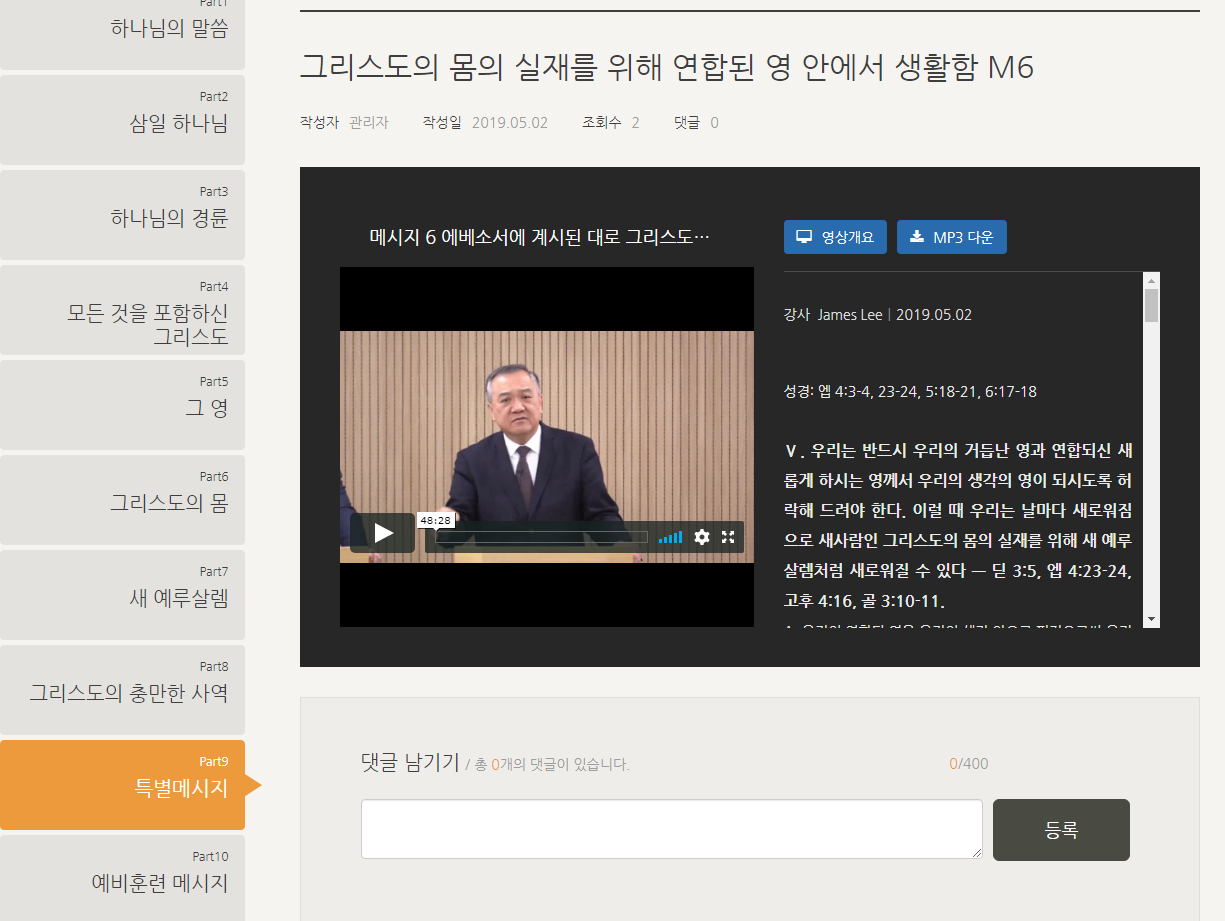
Task: Submit the comment with the 등록 button
Action: [x=1061, y=830]
